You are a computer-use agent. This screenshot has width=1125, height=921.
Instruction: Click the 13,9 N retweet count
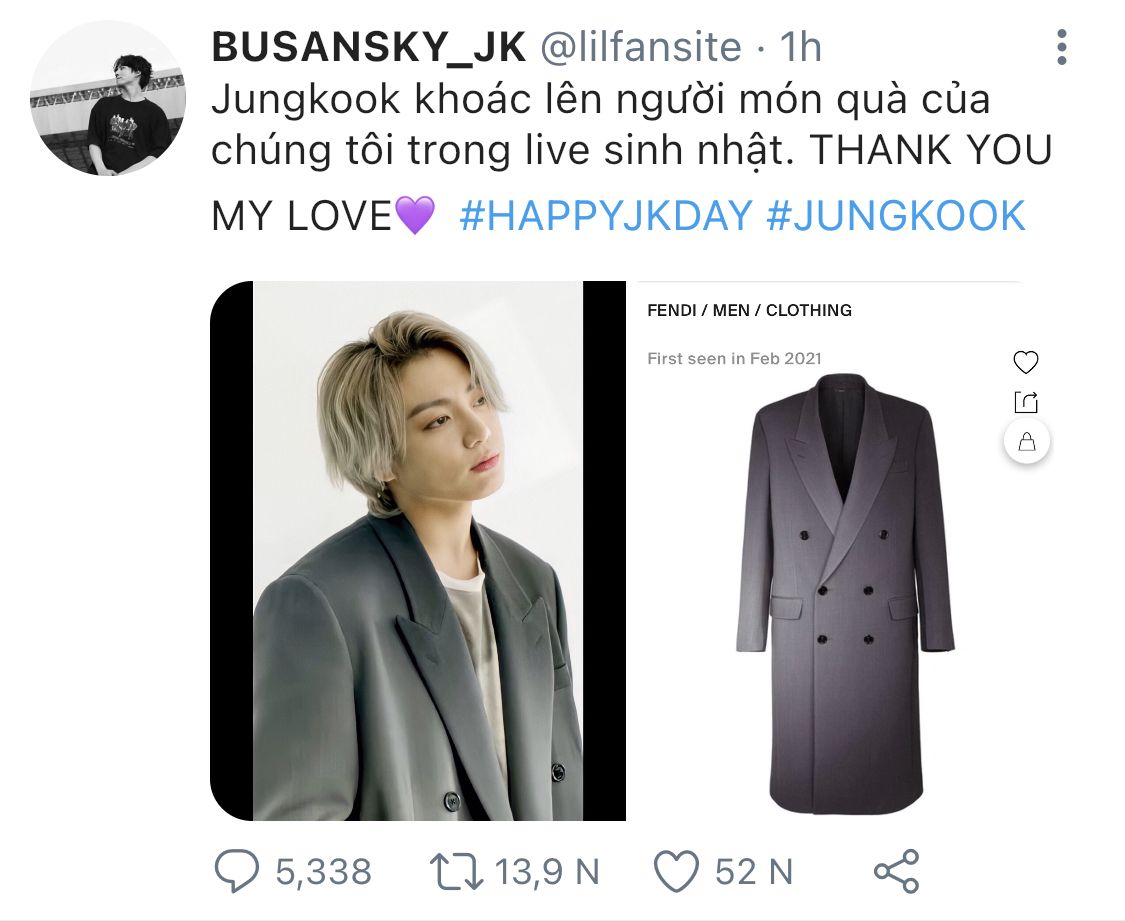coord(547,872)
